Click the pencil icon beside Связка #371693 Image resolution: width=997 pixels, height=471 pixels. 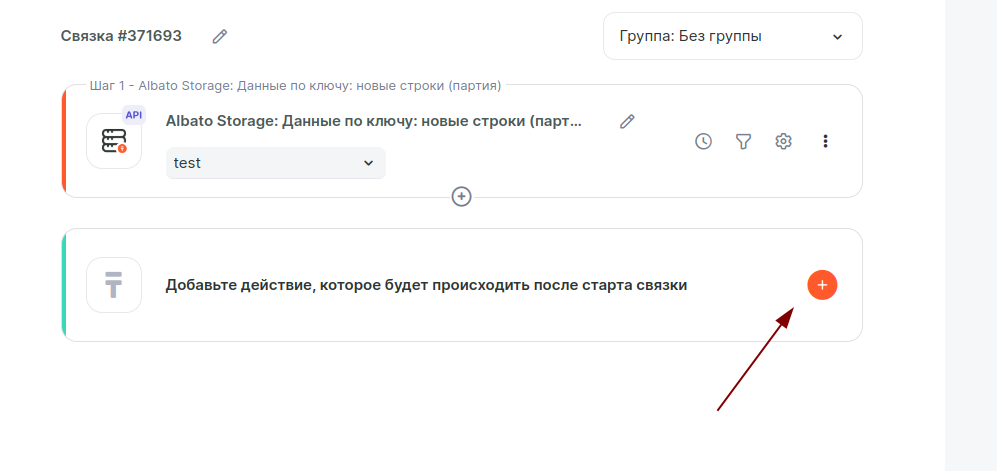pos(220,36)
